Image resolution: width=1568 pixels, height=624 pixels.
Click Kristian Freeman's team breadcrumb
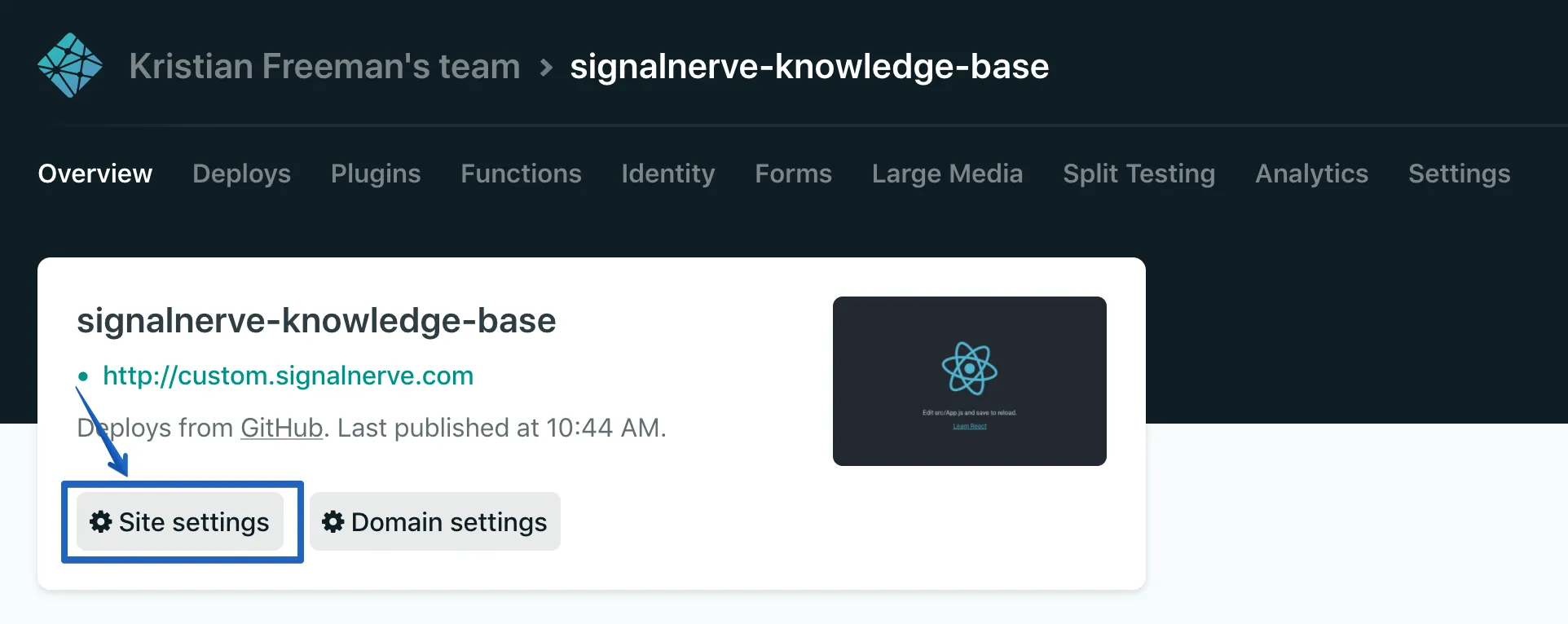[324, 66]
